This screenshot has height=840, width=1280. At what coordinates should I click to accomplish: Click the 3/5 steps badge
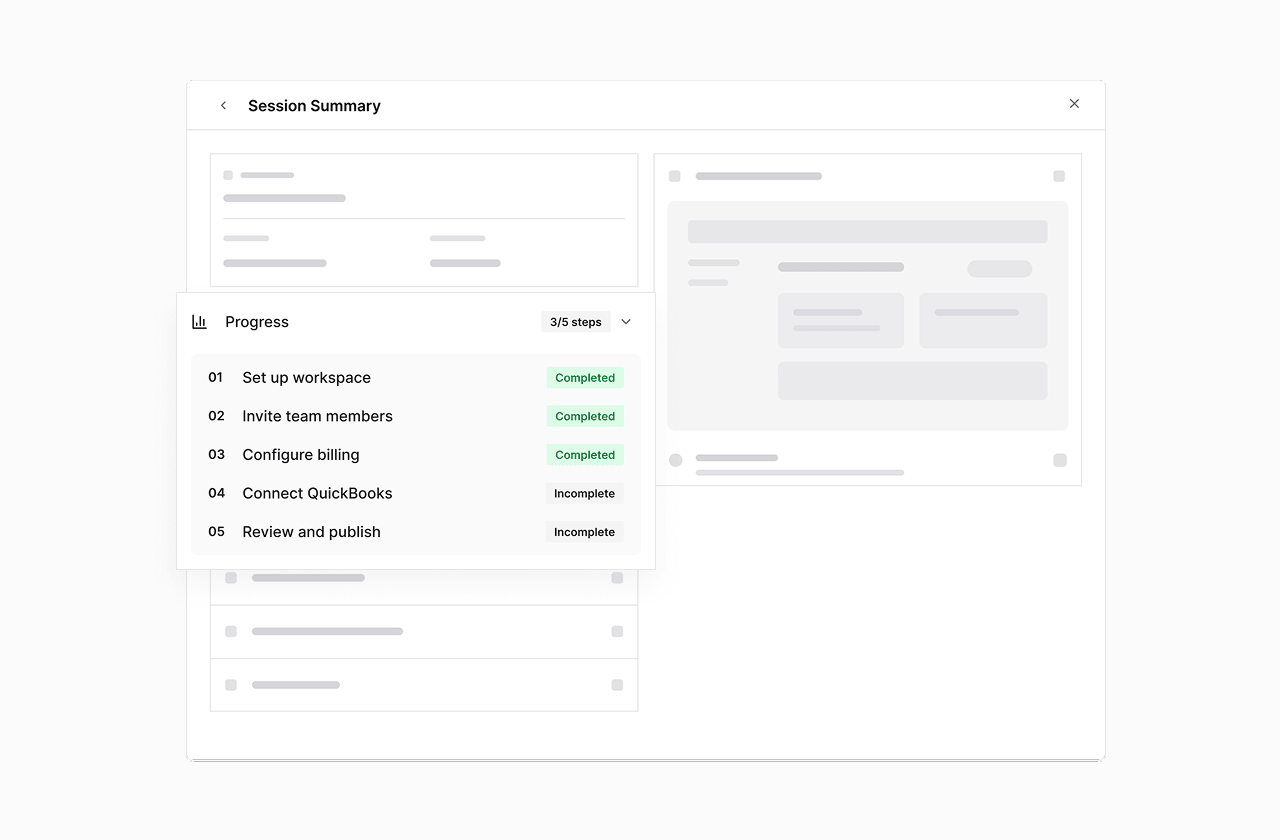[576, 322]
